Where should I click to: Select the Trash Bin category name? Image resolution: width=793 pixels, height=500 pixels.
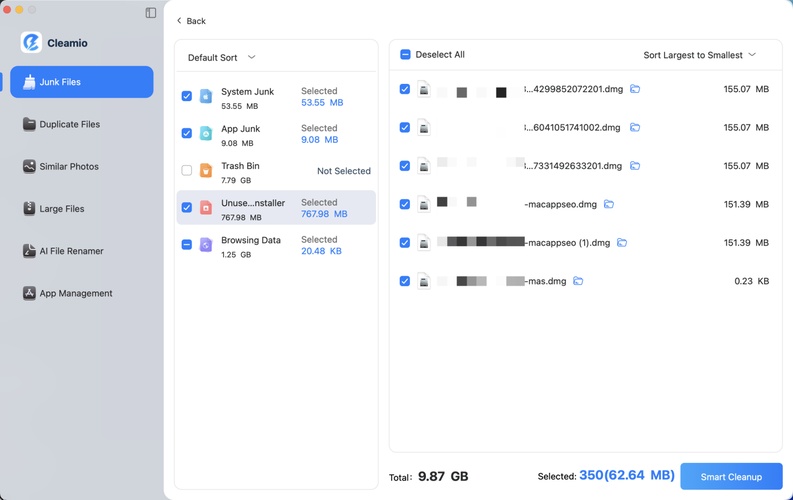tap(240, 166)
